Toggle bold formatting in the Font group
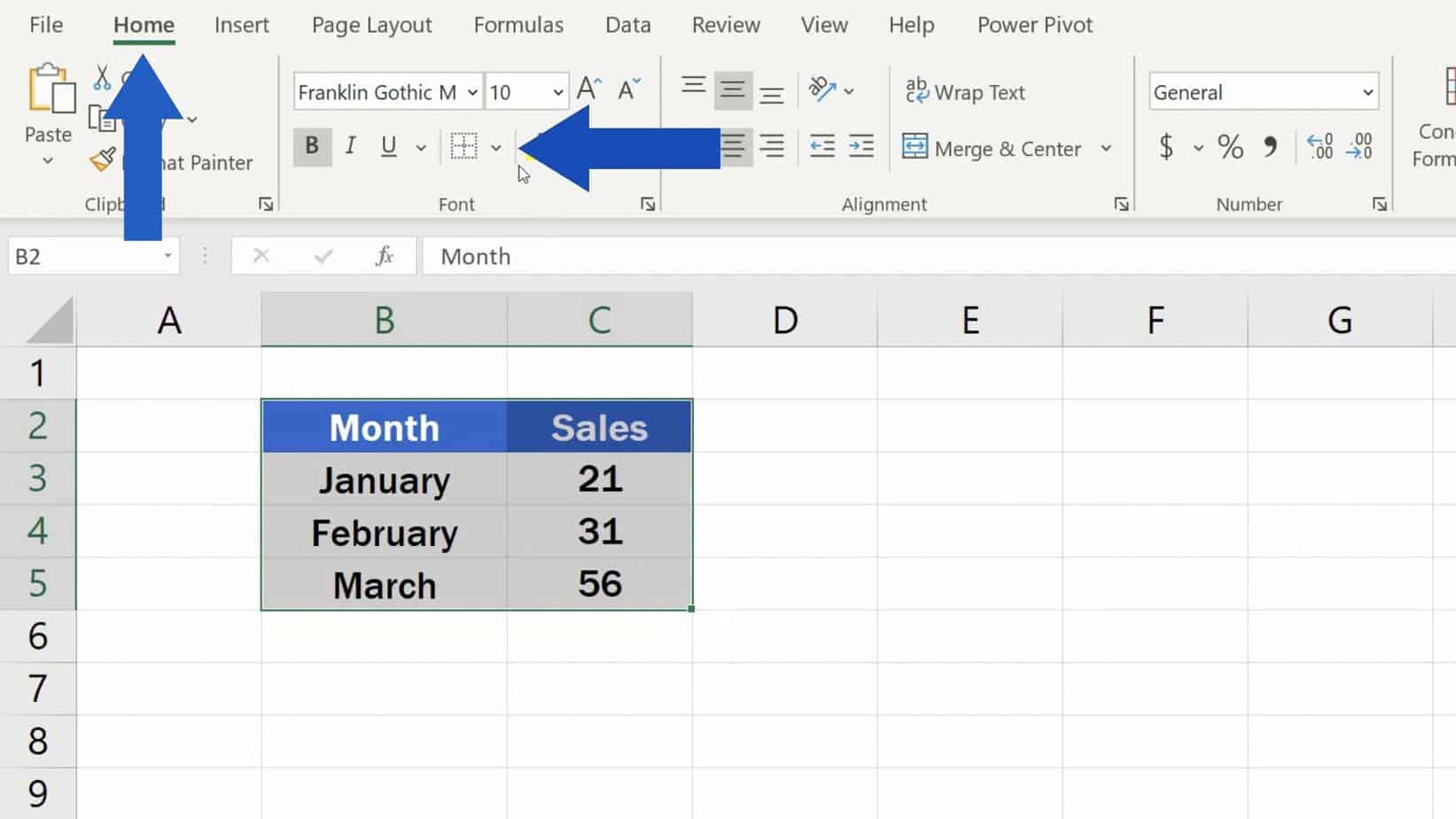Image resolution: width=1456 pixels, height=819 pixels. (x=312, y=147)
